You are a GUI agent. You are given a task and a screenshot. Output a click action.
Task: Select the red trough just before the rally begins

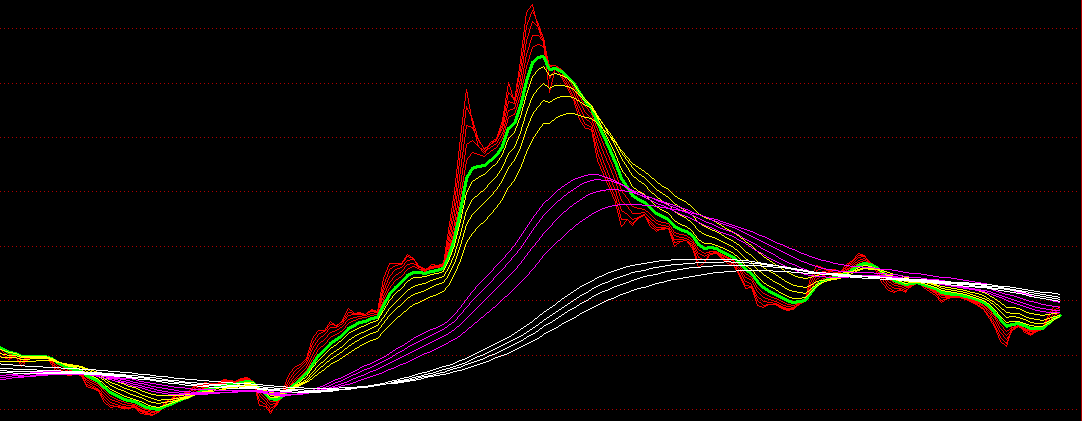click(x=266, y=402)
